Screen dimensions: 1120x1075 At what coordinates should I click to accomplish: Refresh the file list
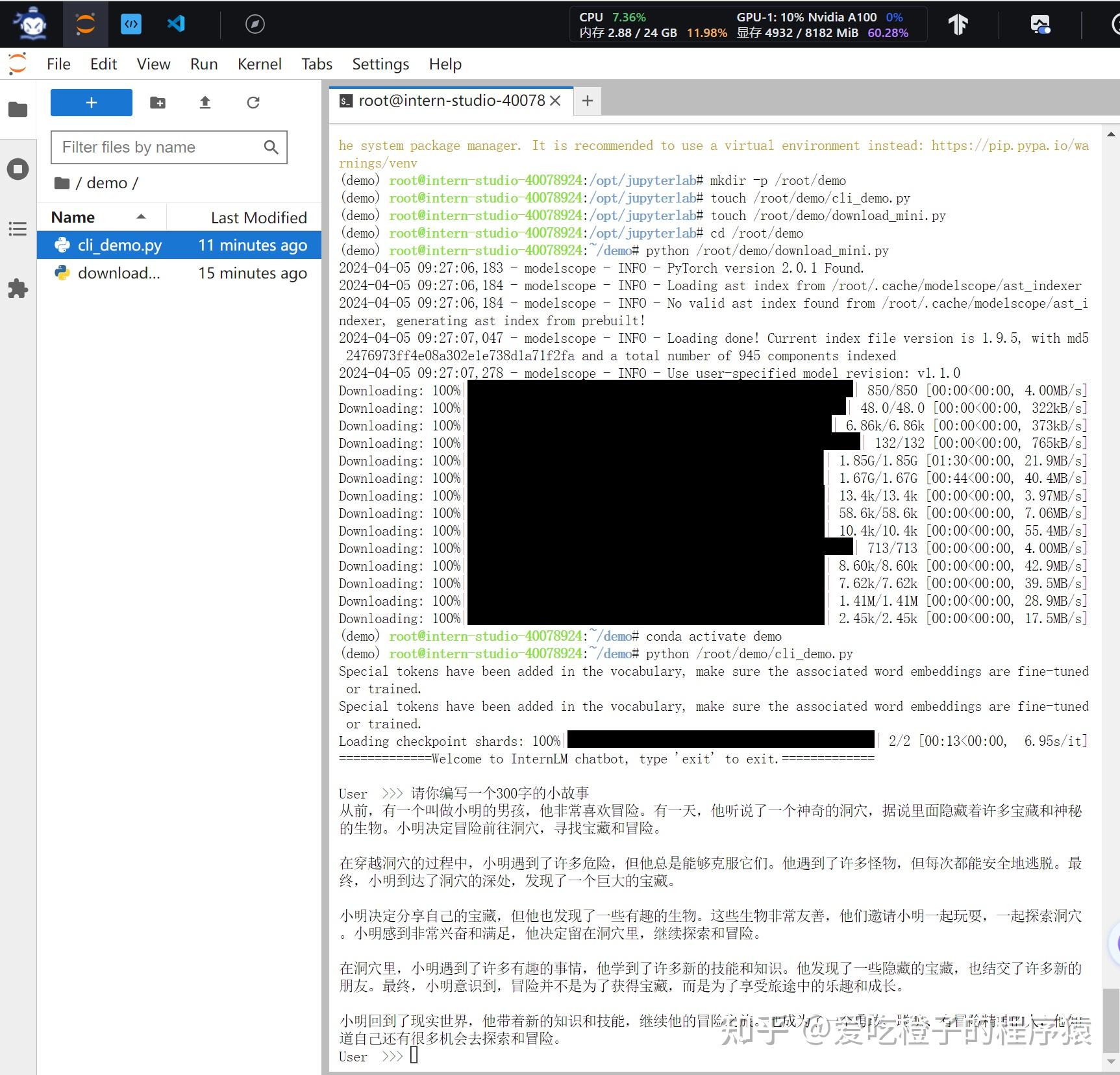pos(253,103)
